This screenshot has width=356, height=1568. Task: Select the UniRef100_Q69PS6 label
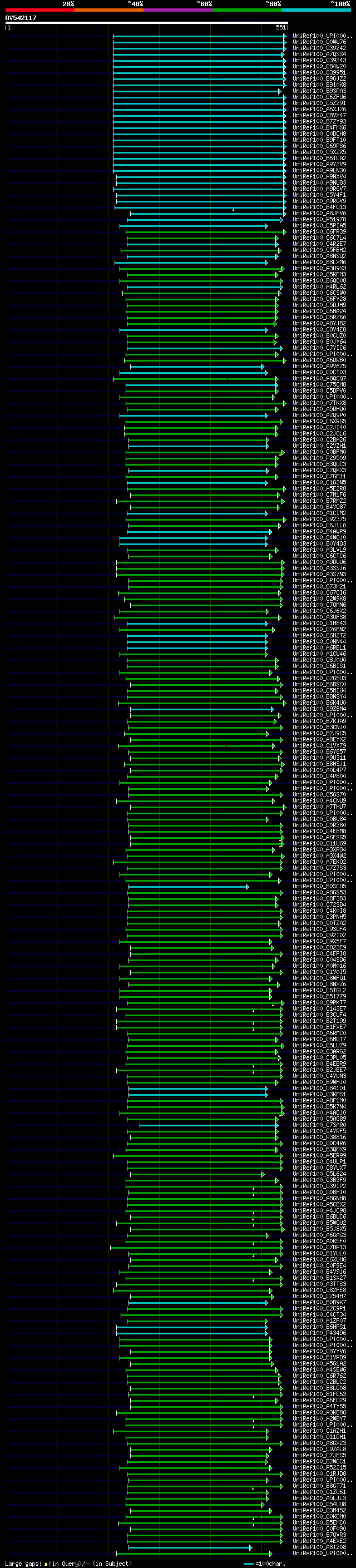pyautogui.click(x=319, y=146)
